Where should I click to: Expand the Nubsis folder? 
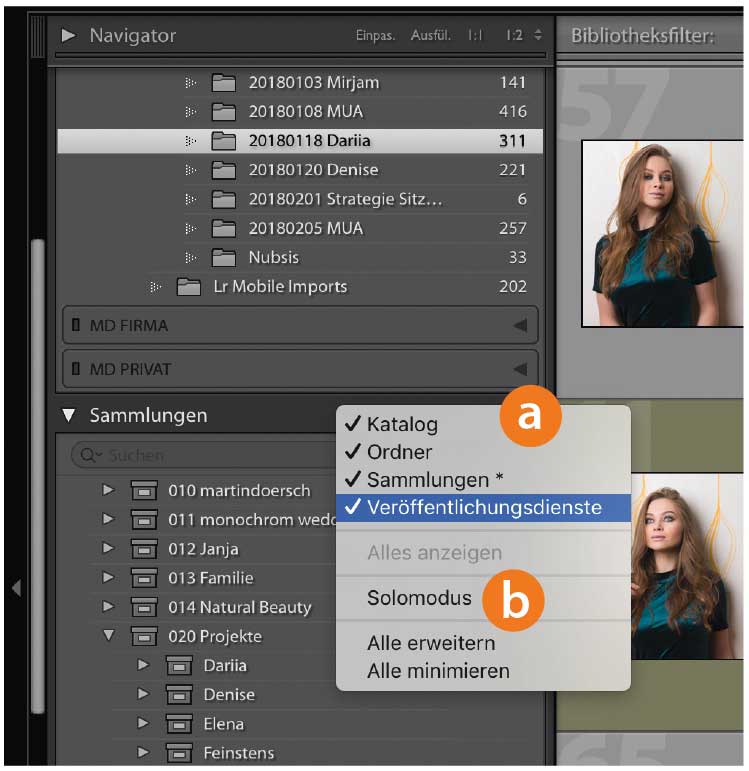190,257
